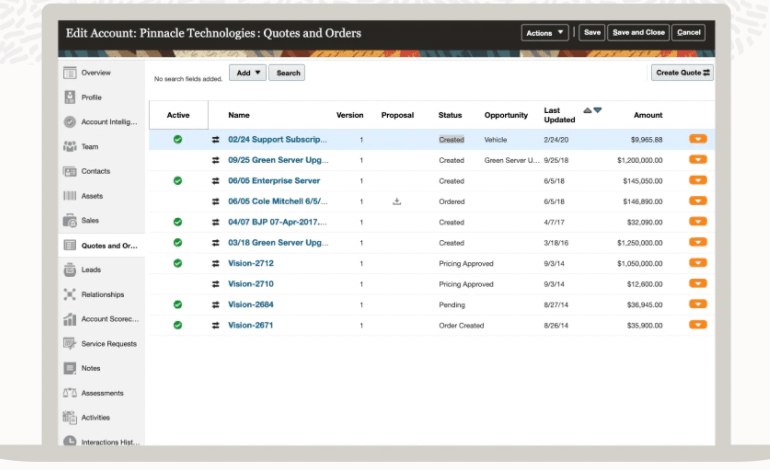Open the Contacts sidebar icon
This screenshot has height=470, width=770.
click(70, 171)
